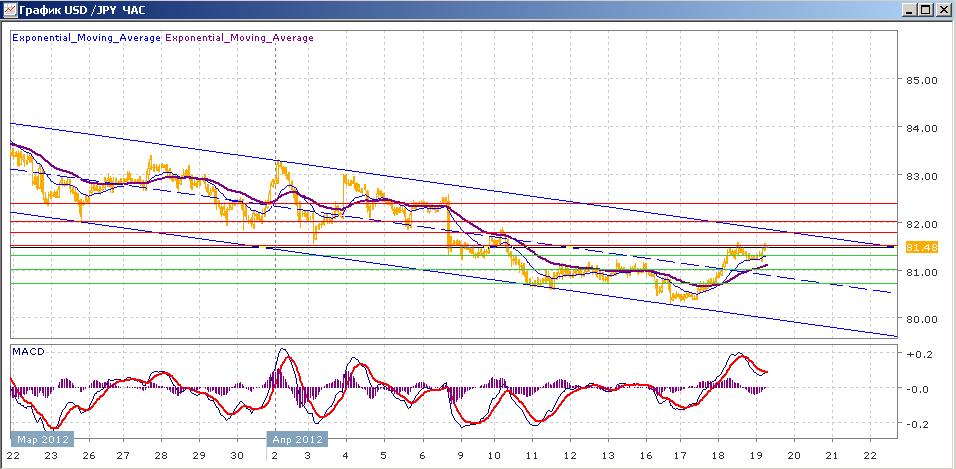Select the purple Exponential_Moving_Average label
Viewport: 956px width, 469px height.
click(239, 38)
